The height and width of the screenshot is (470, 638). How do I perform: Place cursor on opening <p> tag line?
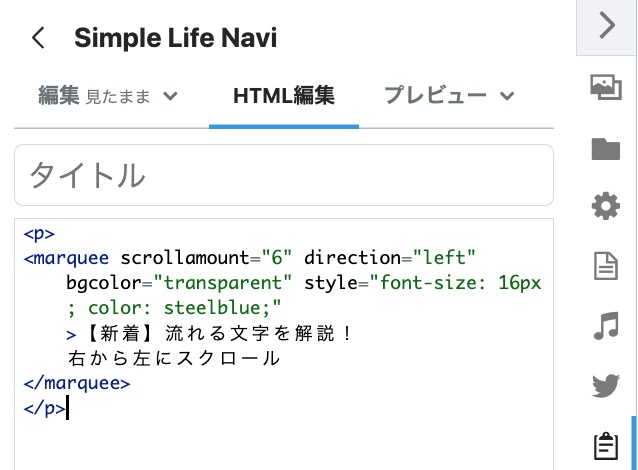coord(39,234)
